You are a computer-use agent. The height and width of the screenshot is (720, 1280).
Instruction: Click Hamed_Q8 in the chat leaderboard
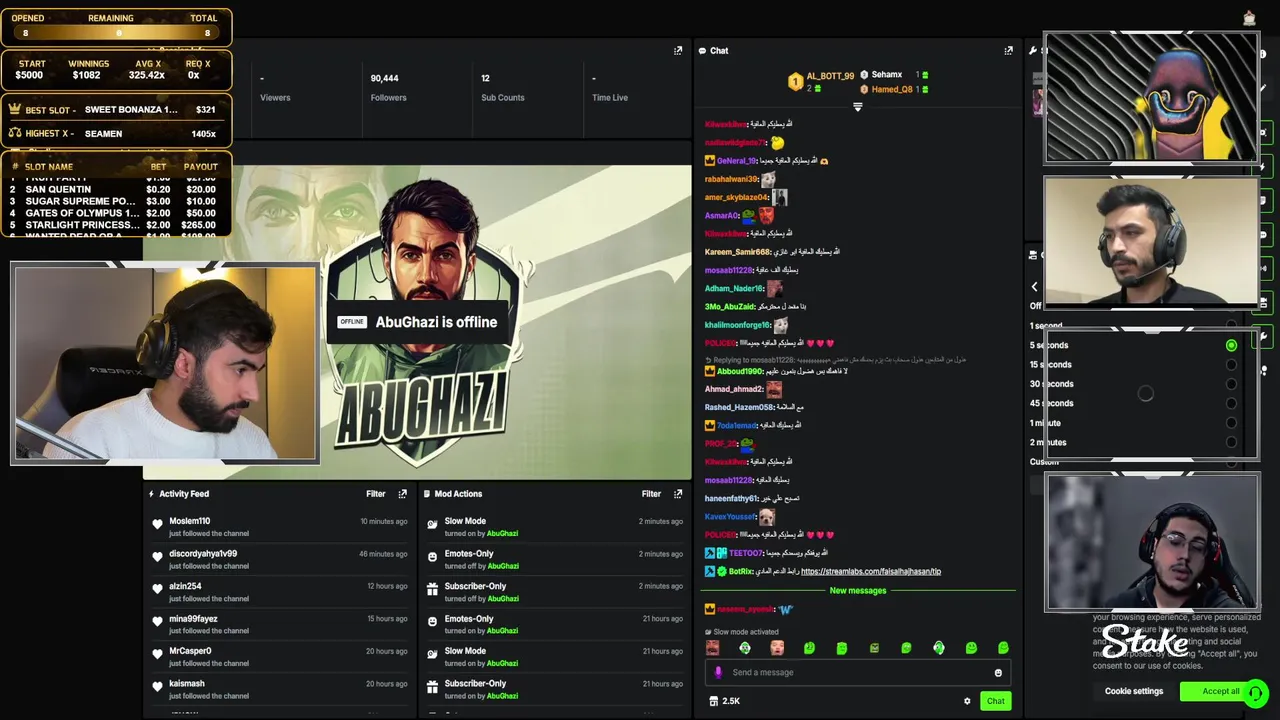[x=892, y=90]
